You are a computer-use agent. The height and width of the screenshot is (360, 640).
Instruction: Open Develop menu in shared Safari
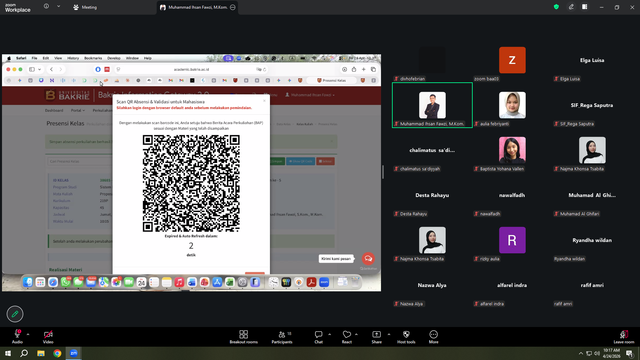point(114,58)
